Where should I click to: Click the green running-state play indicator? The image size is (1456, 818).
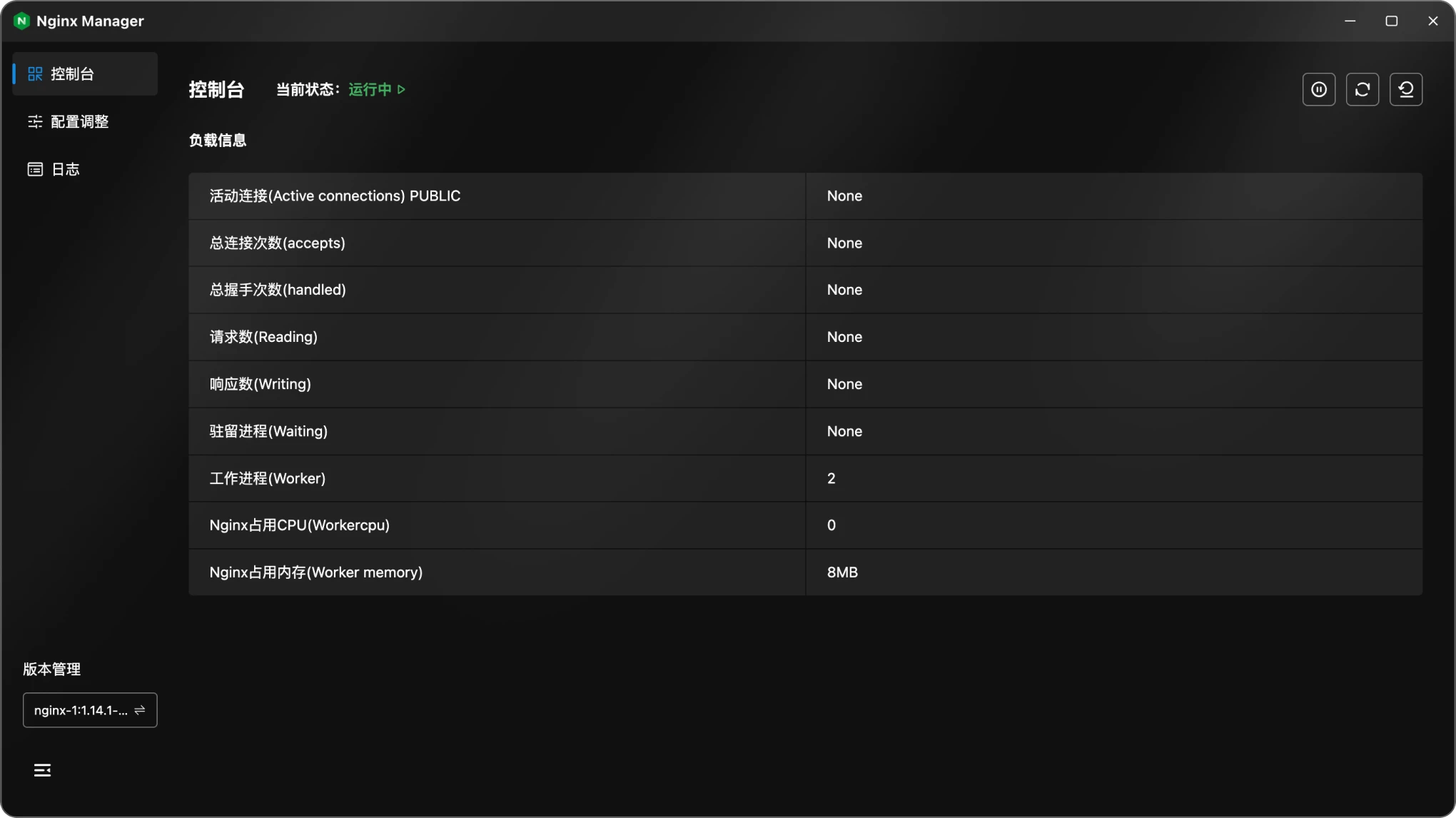pos(402,89)
